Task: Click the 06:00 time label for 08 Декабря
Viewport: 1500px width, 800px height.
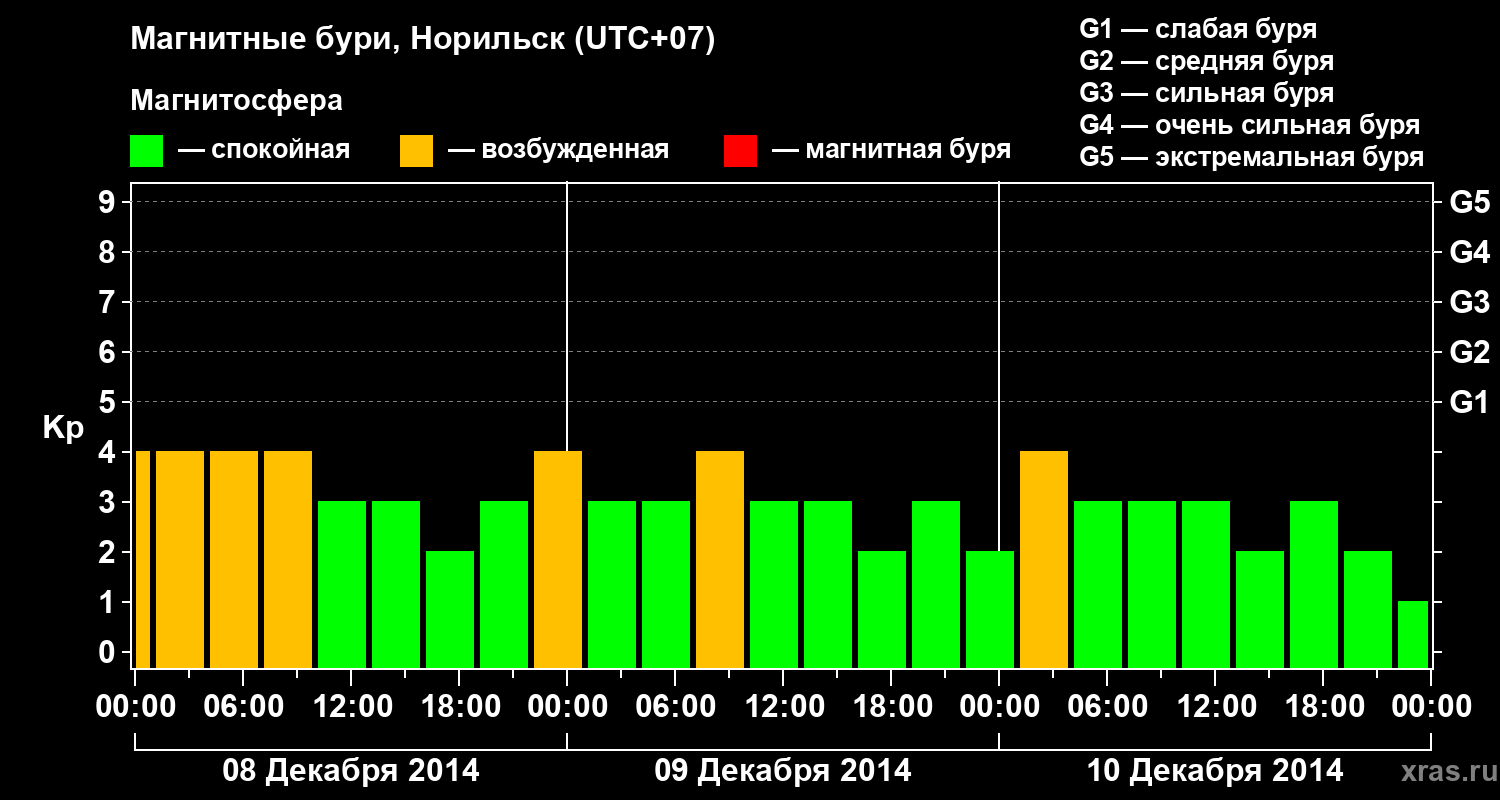Action: (x=243, y=707)
